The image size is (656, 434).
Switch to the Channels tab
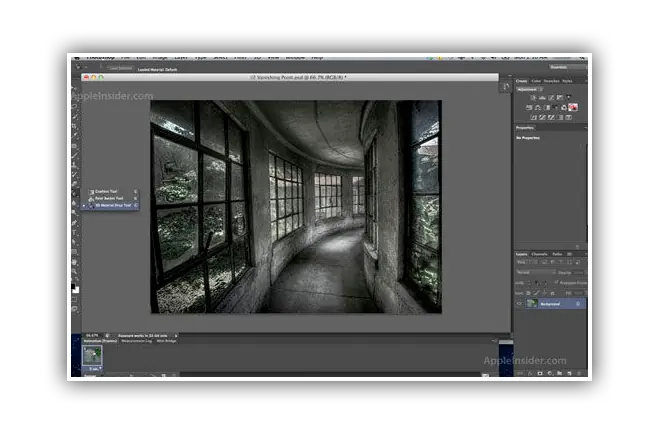point(539,254)
